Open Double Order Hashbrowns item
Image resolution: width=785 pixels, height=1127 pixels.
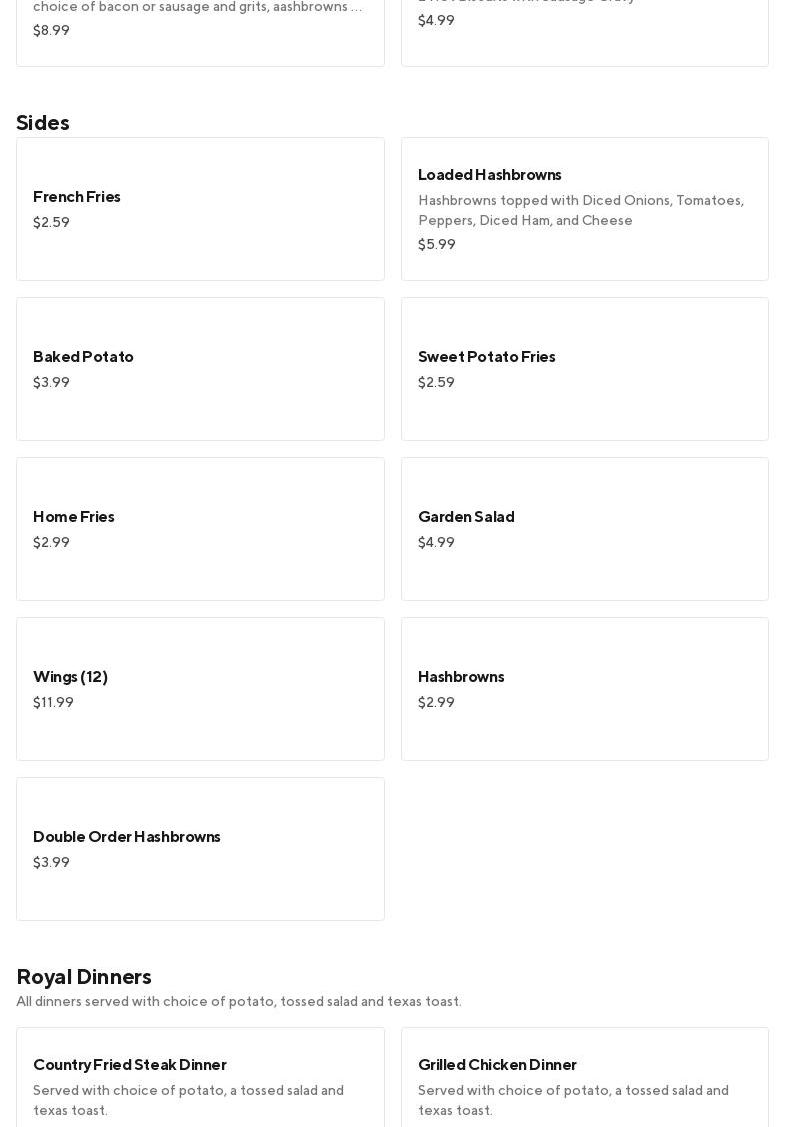pyautogui.click(x=200, y=848)
